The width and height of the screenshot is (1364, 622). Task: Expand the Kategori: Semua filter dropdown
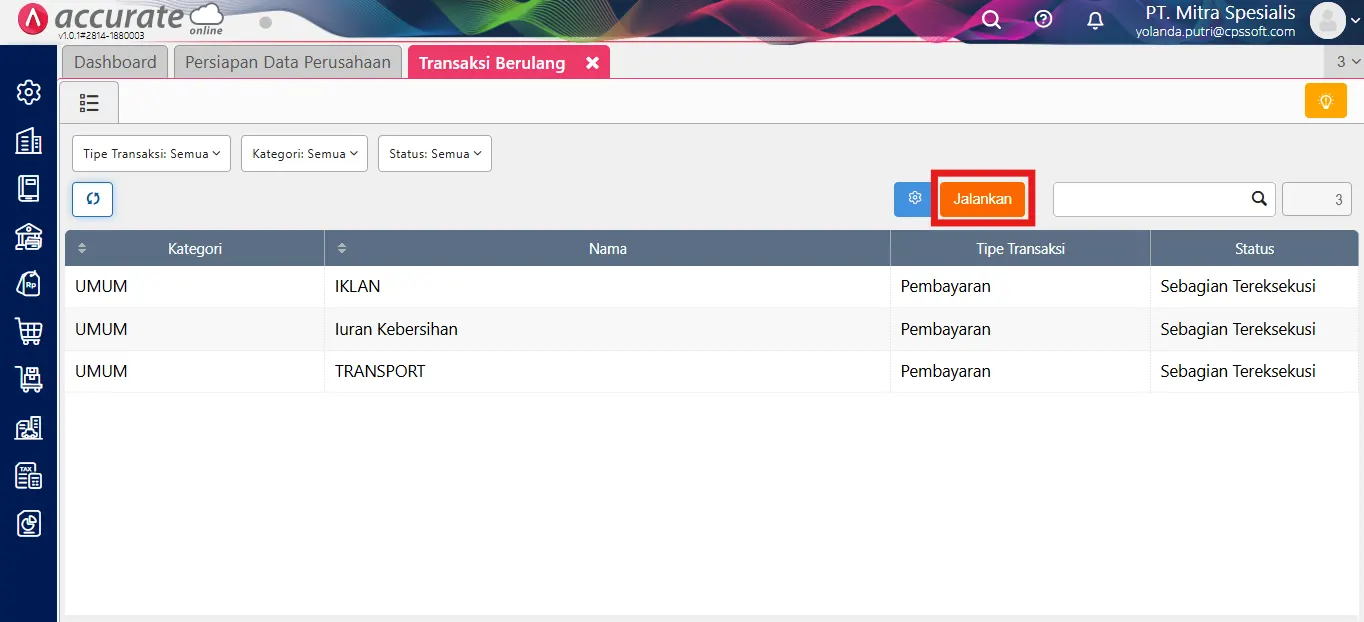(x=304, y=153)
